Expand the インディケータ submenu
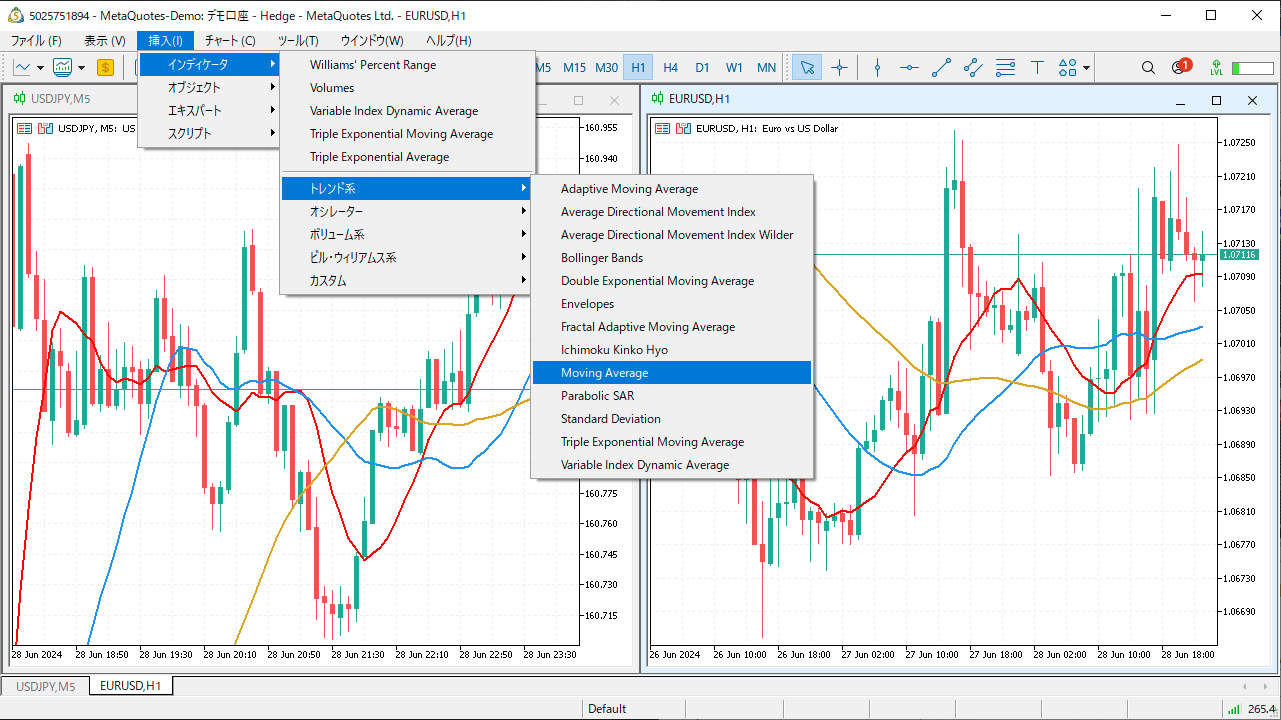The image size is (1281, 720). [x=209, y=64]
